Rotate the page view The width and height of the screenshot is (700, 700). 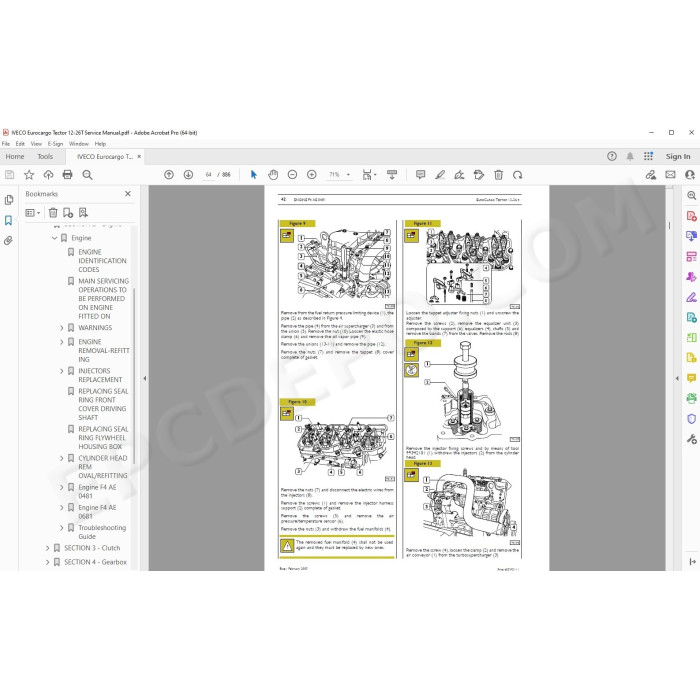pyautogui.click(x=518, y=175)
